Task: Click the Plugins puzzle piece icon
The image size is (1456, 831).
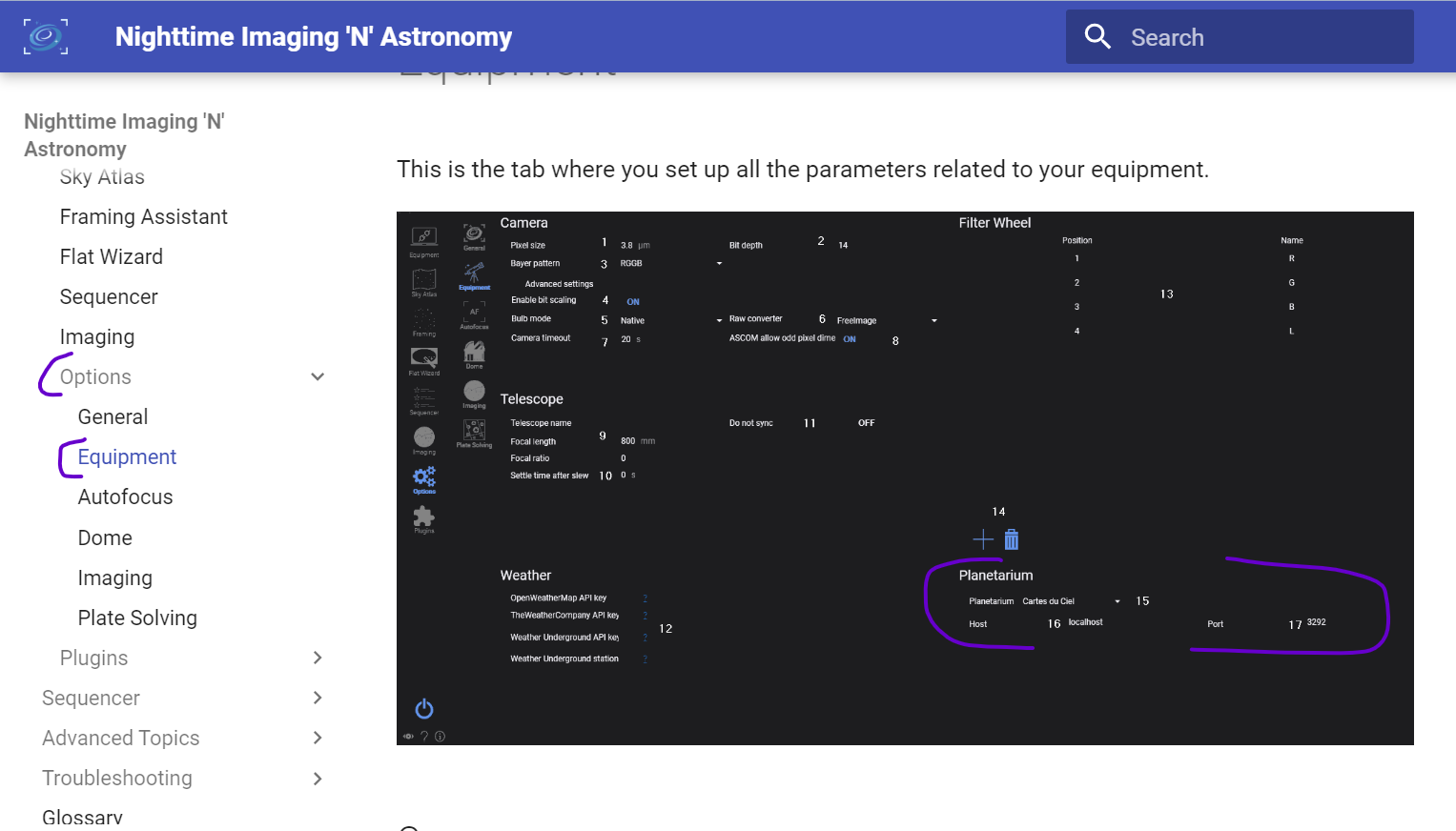Action: point(424,517)
